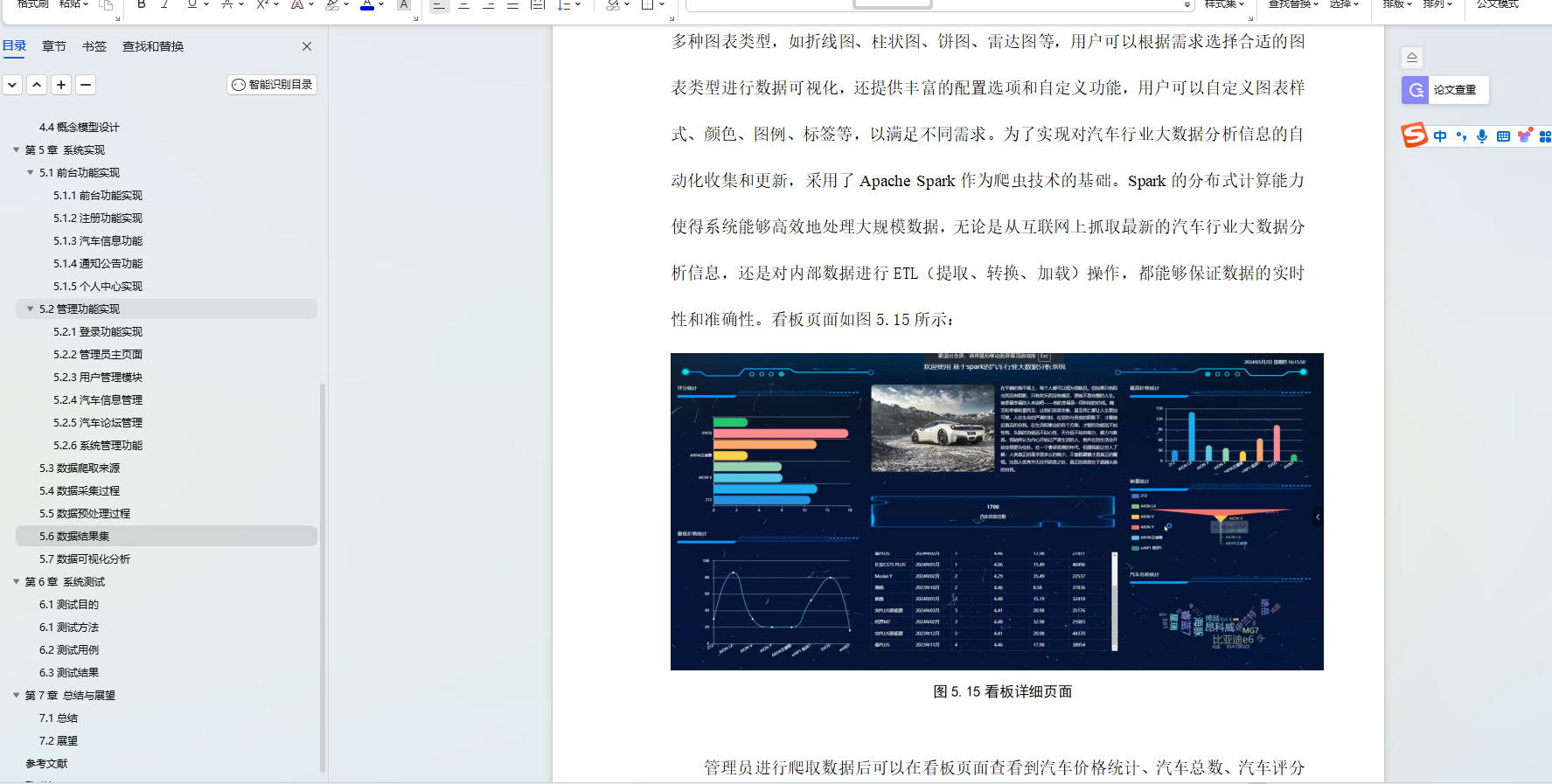Collapse the 5.1 前台功能实现 section
This screenshot has height=784, width=1552.
31,173
